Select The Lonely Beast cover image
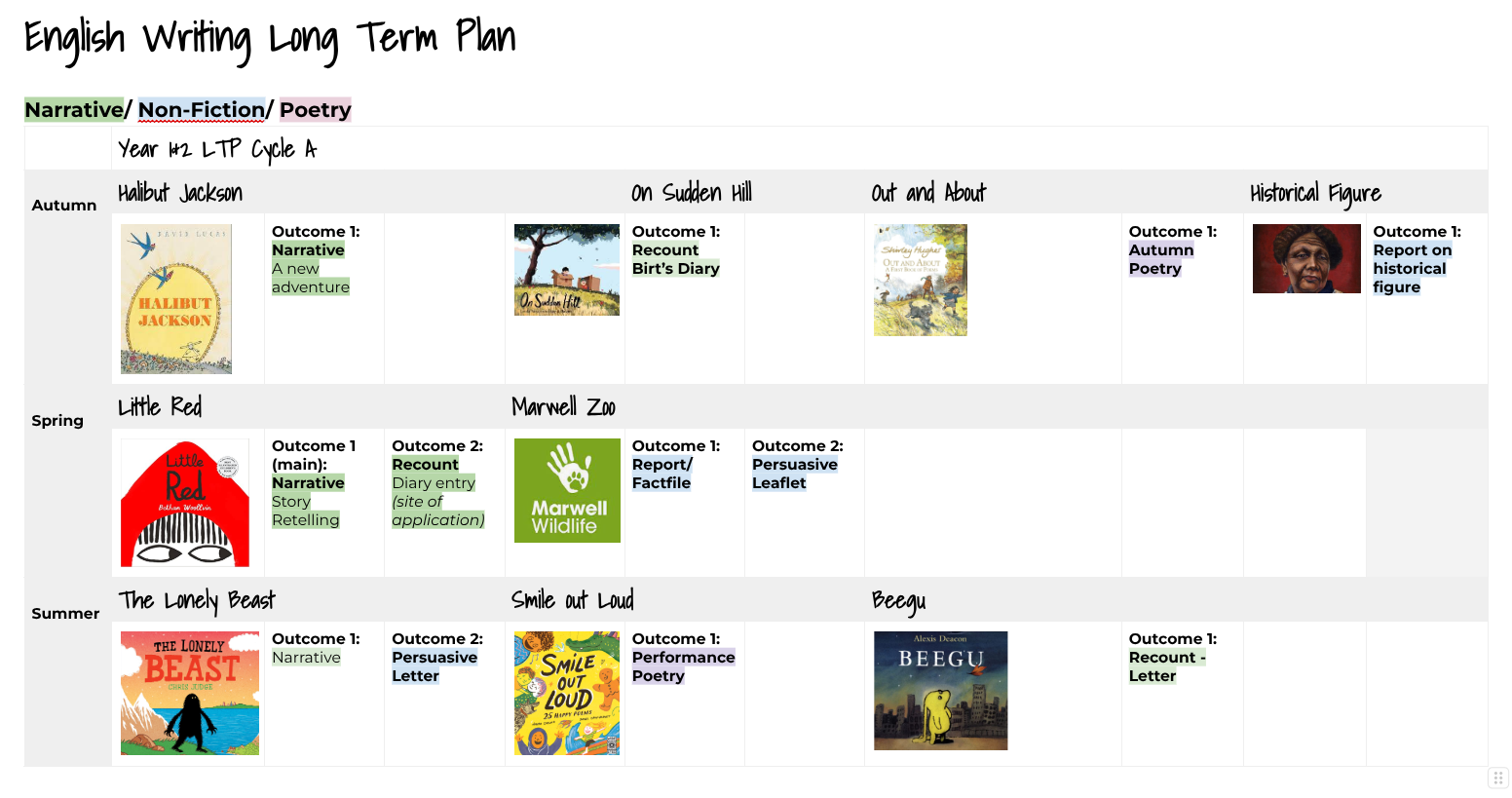Screen dimensions: 1512x798 pos(190,693)
